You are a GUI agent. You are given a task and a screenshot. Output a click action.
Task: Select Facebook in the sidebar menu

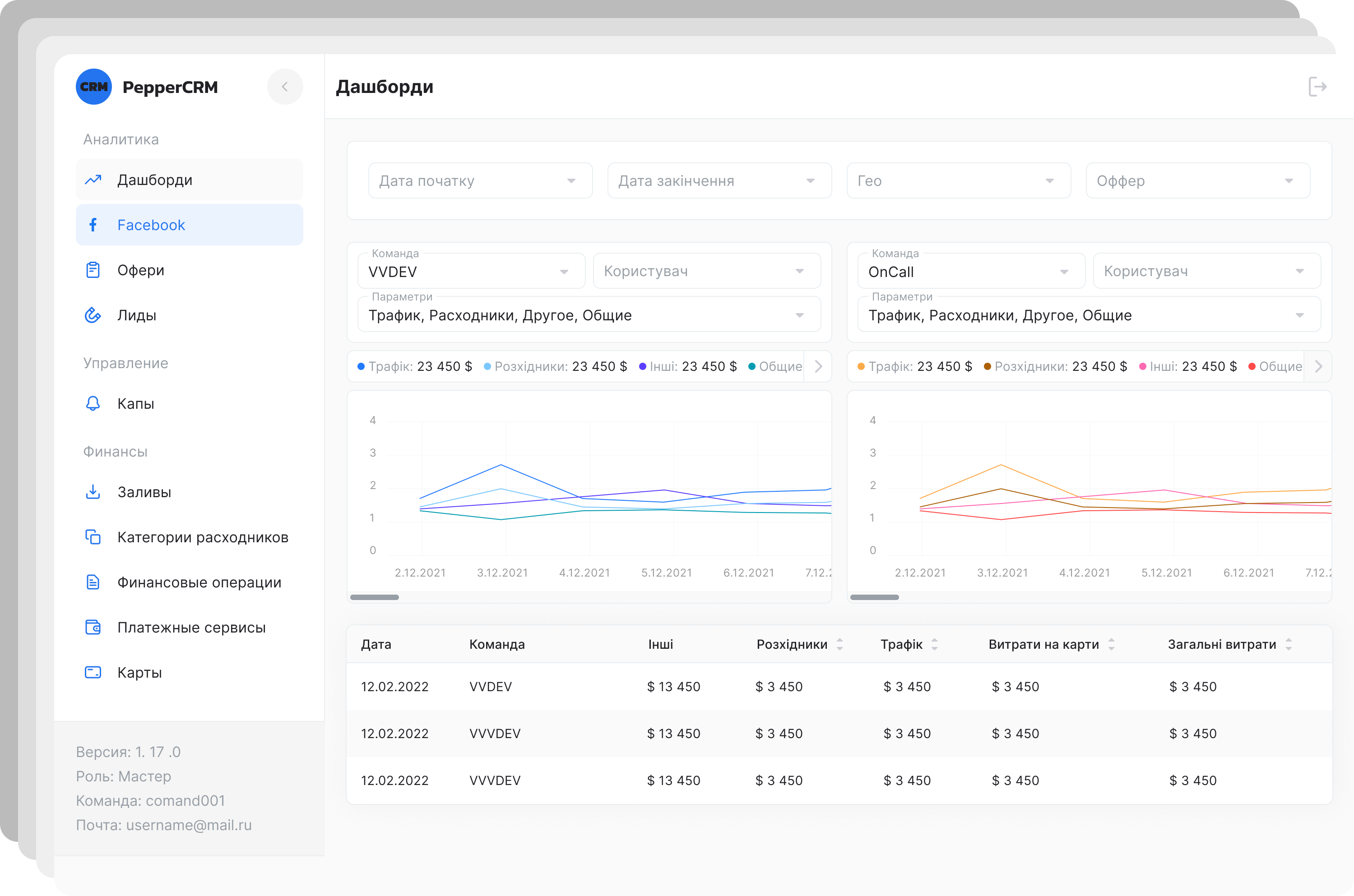tap(189, 225)
